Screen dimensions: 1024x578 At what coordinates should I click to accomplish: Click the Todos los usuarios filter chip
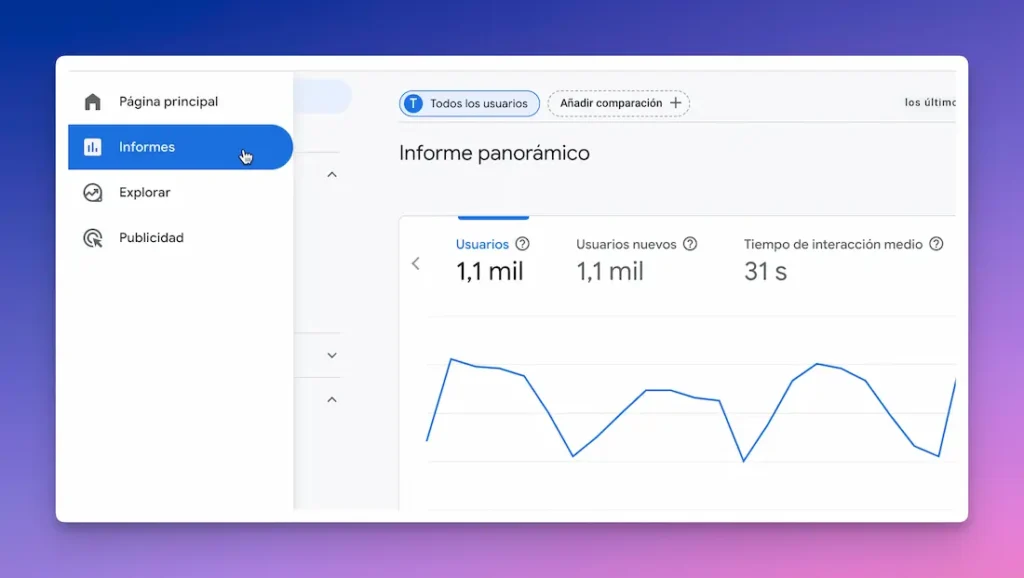pyautogui.click(x=469, y=103)
